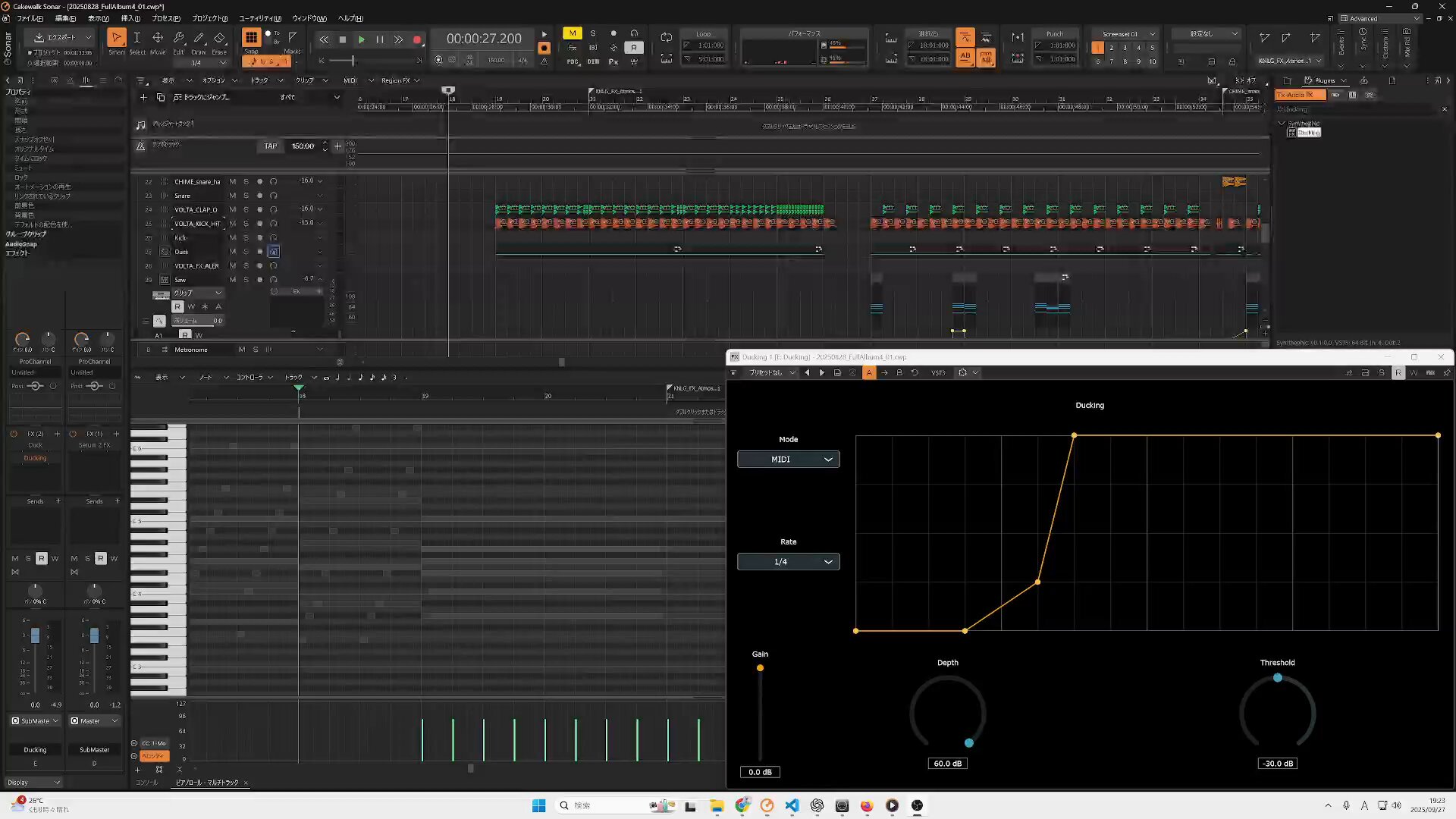Mute the Snare track
Screen dimensions: 1456x819
[232, 196]
